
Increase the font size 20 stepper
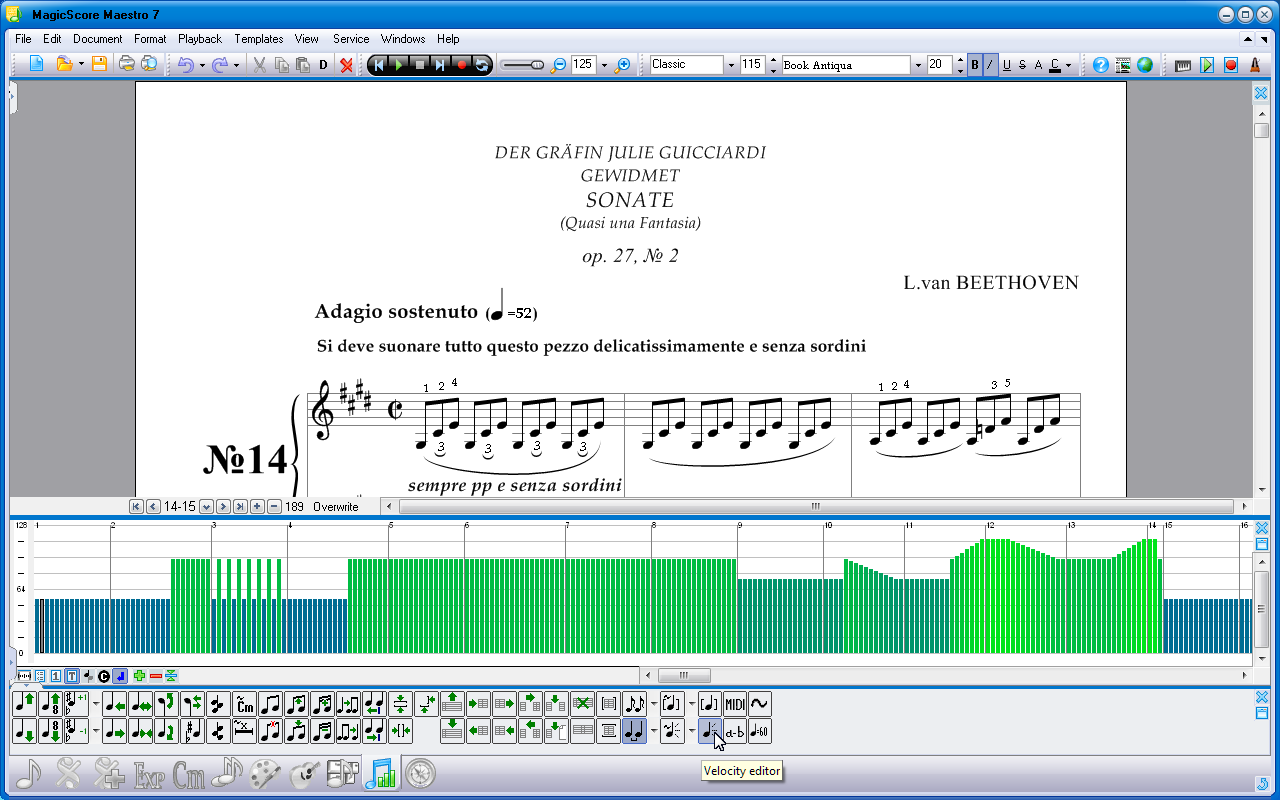click(x=959, y=60)
